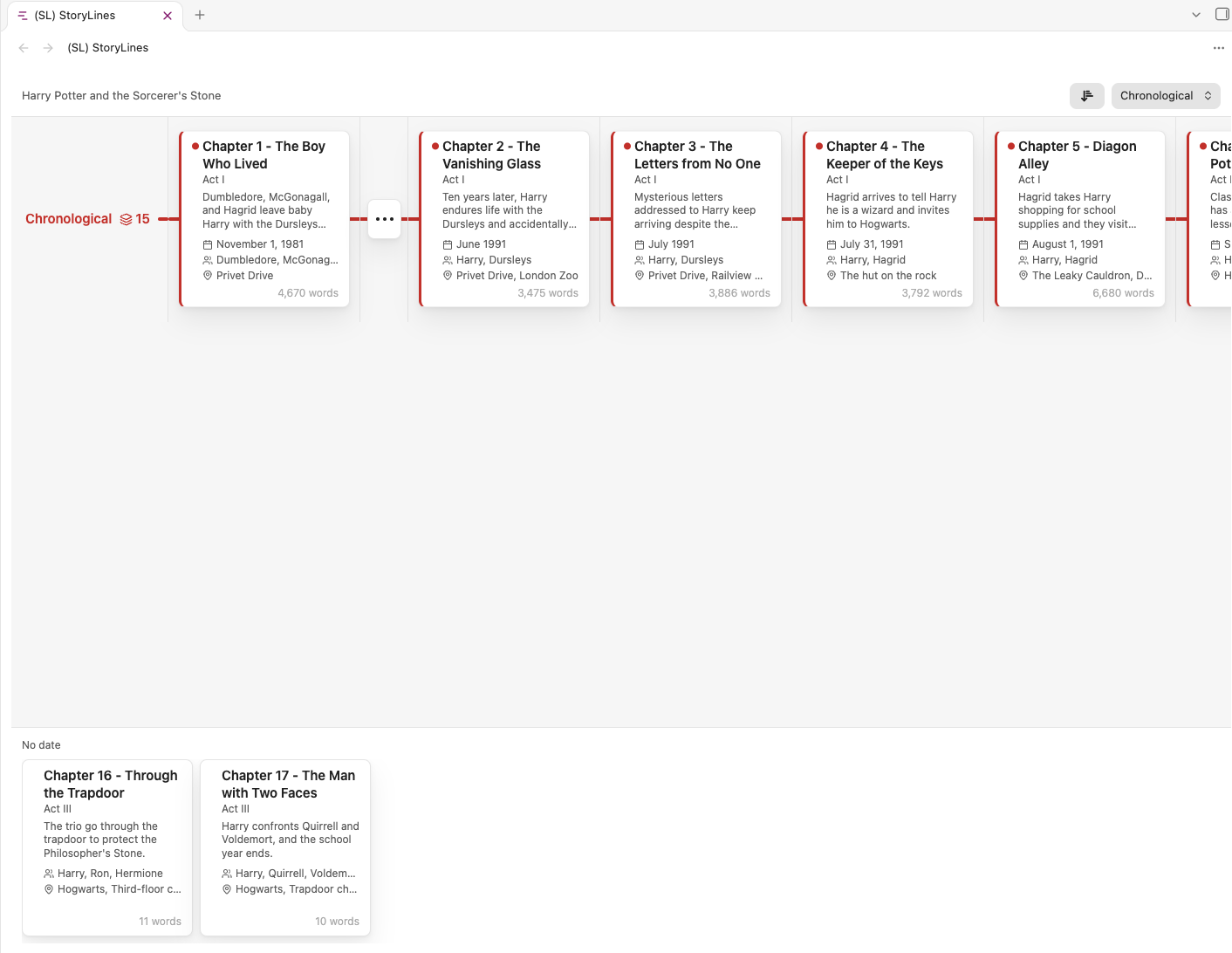1232x953 pixels.
Task: Click calendar icon beside August 1, 1991
Action: 1023,244
